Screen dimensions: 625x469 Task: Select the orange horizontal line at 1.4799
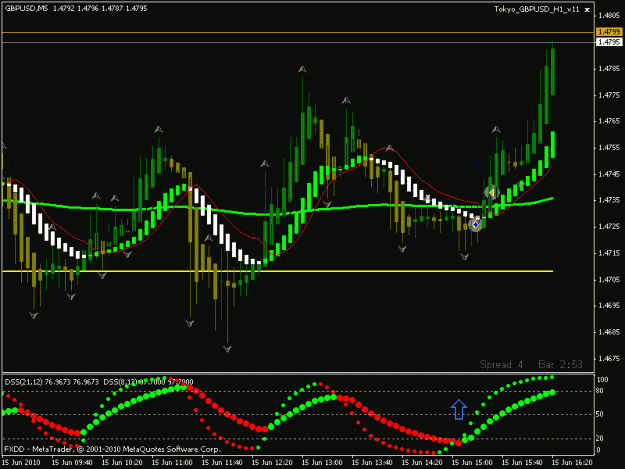coord(298,32)
